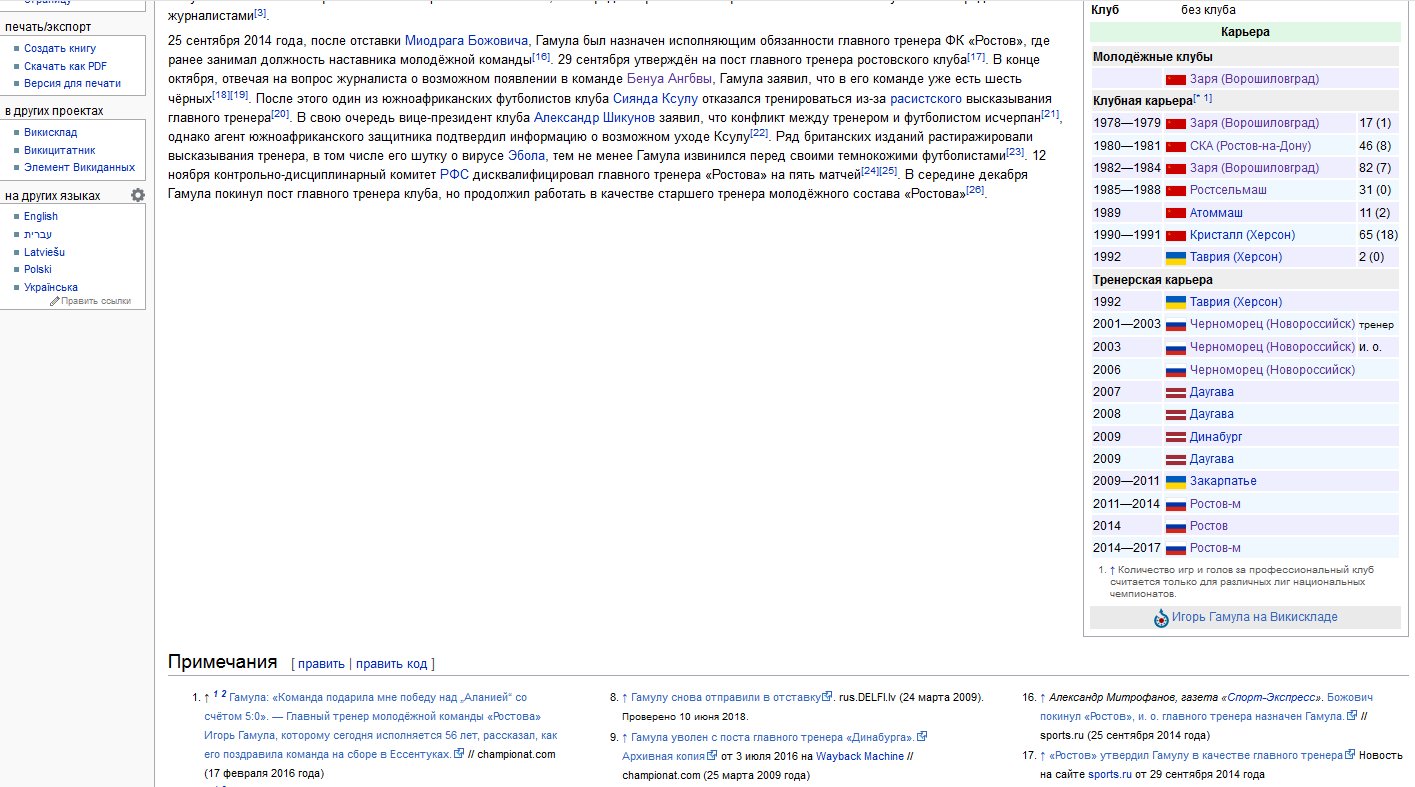Click Russian flag in 2014 Ростов row

[x=1176, y=526]
